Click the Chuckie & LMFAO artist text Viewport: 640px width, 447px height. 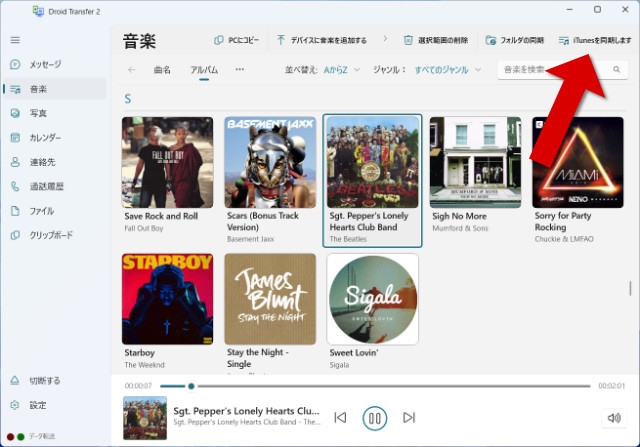[564, 239]
